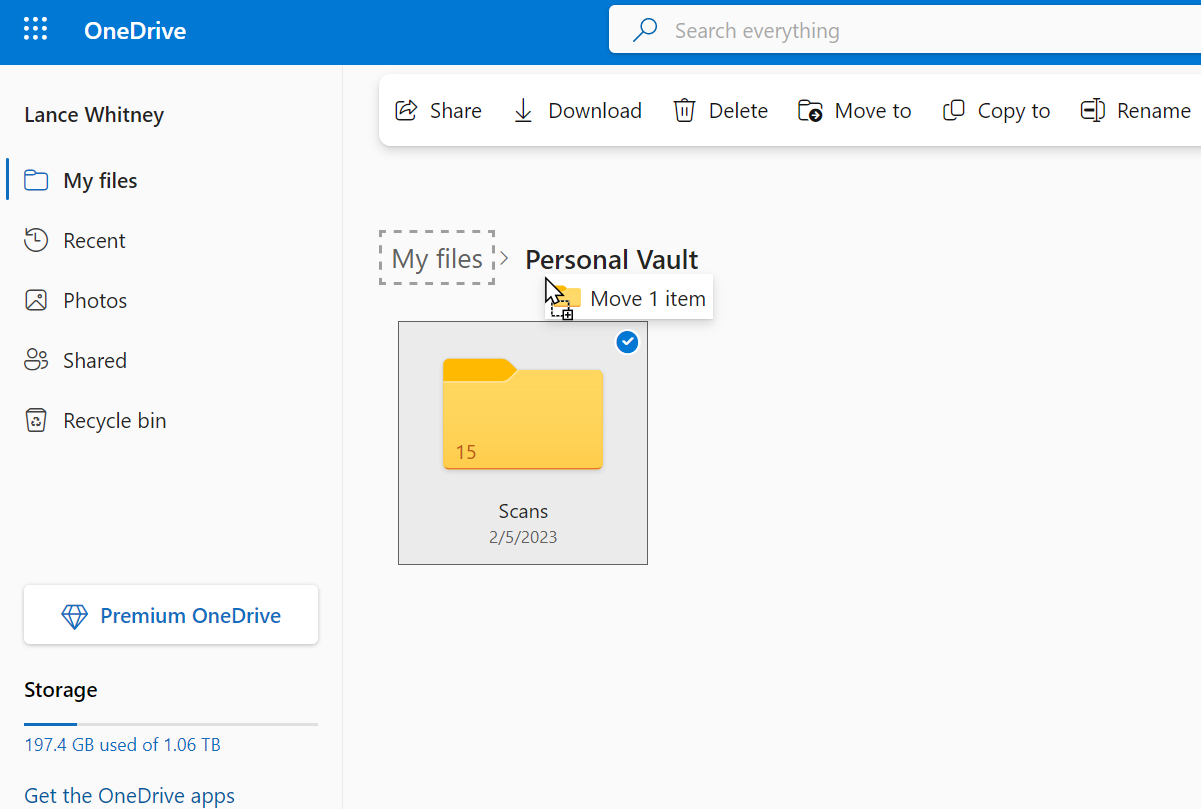Select the Delete trash icon
Viewport: 1201px width, 809px height.
pos(685,110)
